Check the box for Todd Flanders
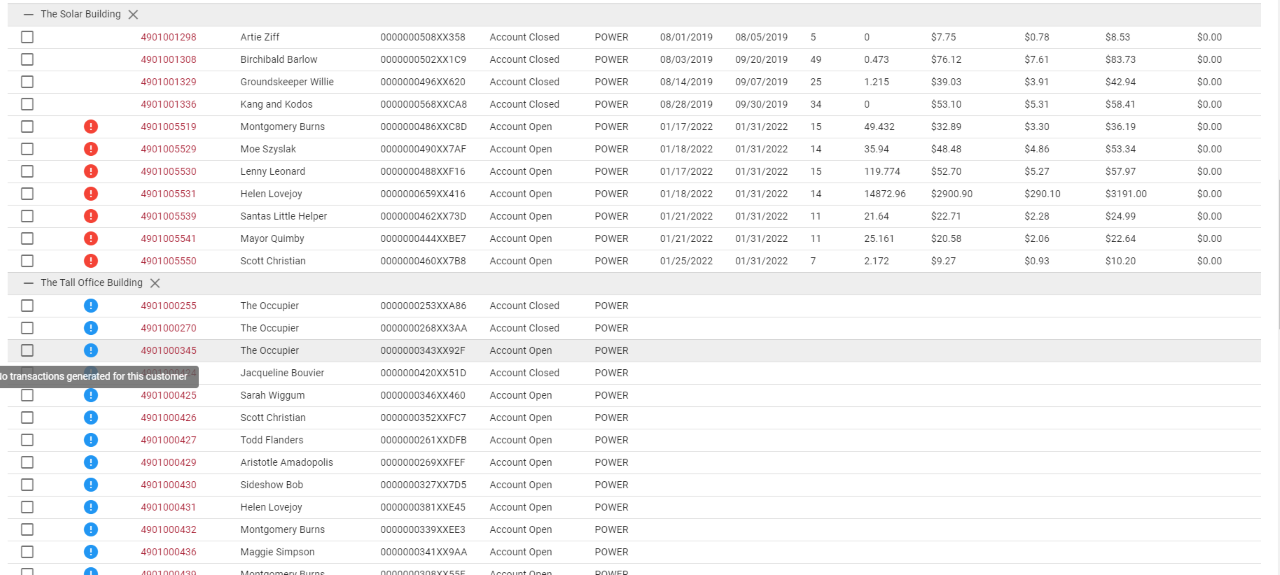The height and width of the screenshot is (575, 1280). click(27, 440)
